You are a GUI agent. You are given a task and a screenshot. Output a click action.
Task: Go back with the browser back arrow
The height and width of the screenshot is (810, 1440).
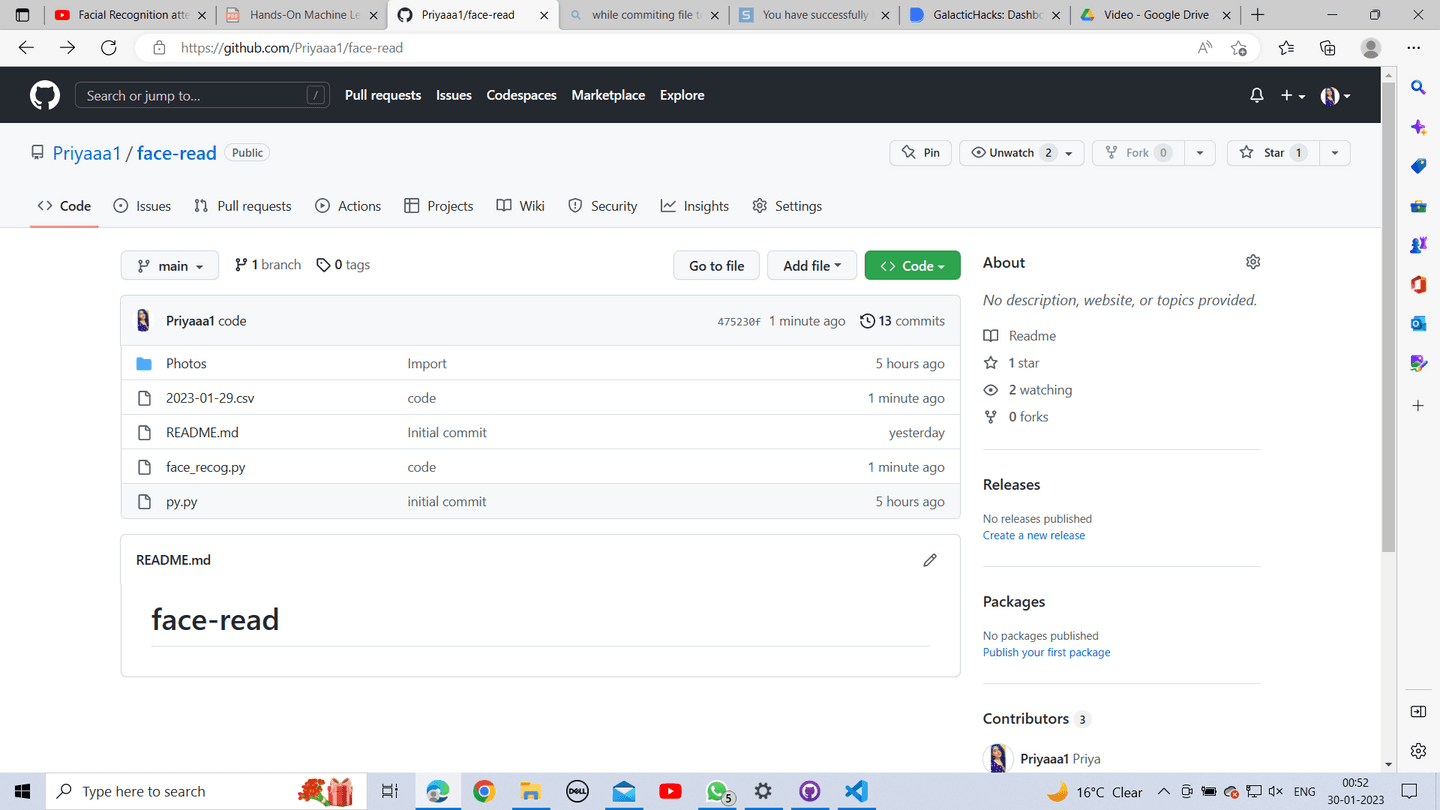[27, 48]
